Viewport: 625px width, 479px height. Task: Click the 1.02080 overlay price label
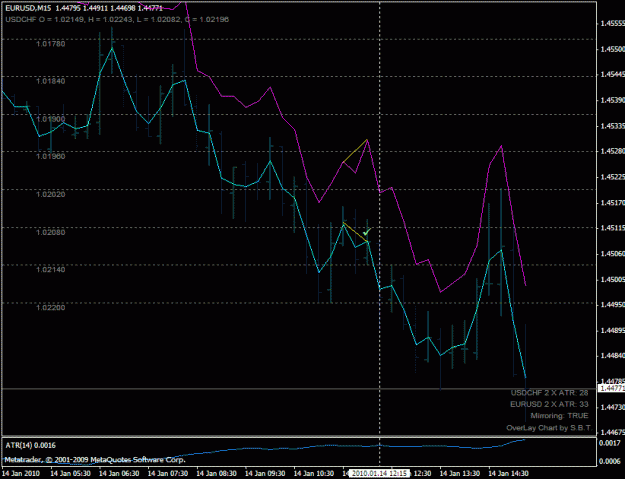(x=51, y=232)
